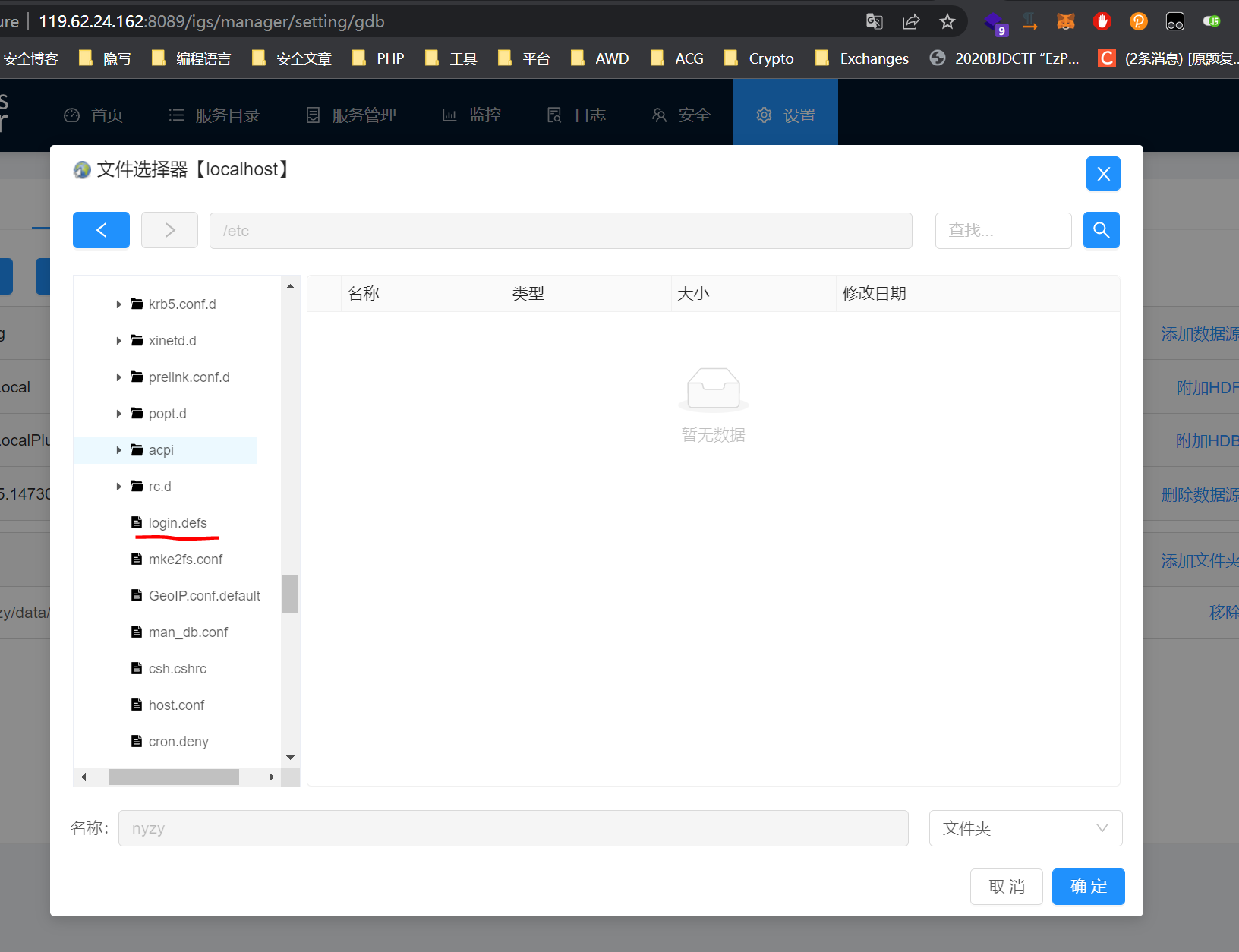Select the rc.d folder label
The image size is (1239, 952).
click(160, 487)
